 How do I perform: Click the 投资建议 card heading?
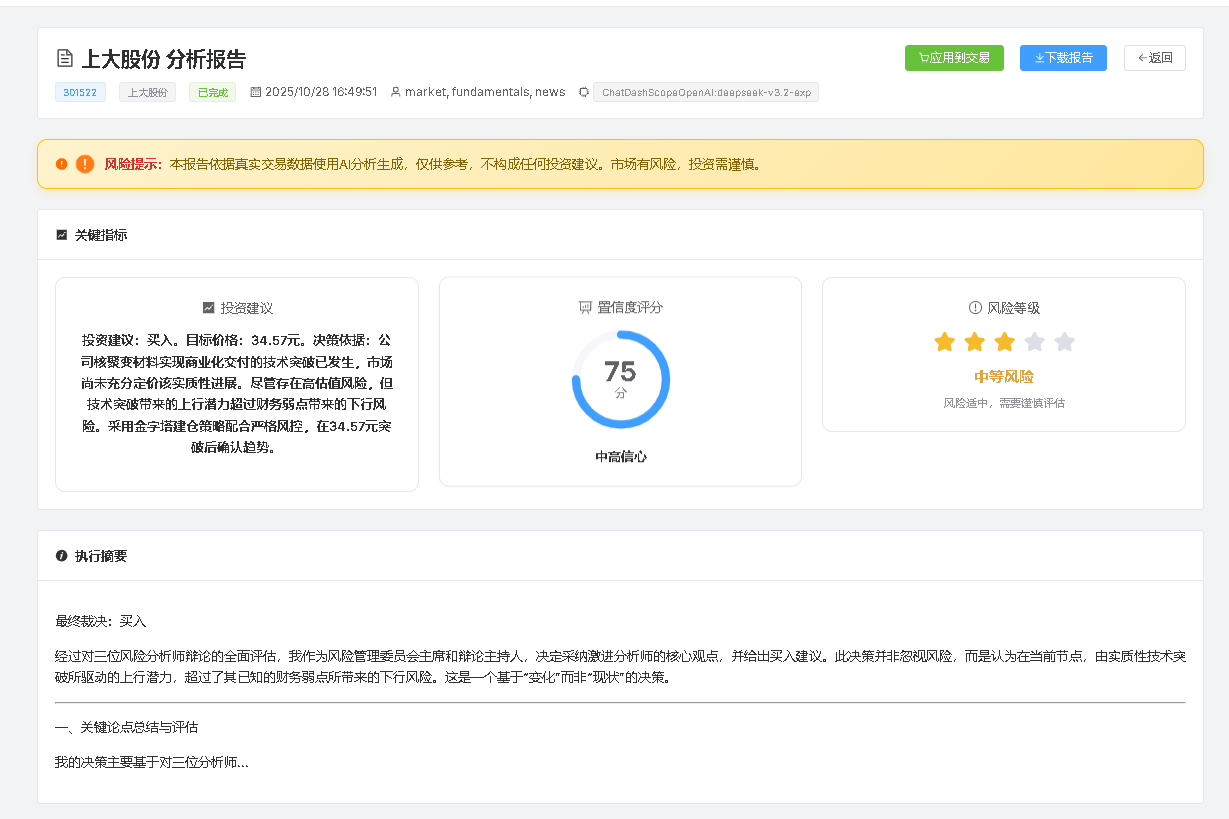click(247, 308)
